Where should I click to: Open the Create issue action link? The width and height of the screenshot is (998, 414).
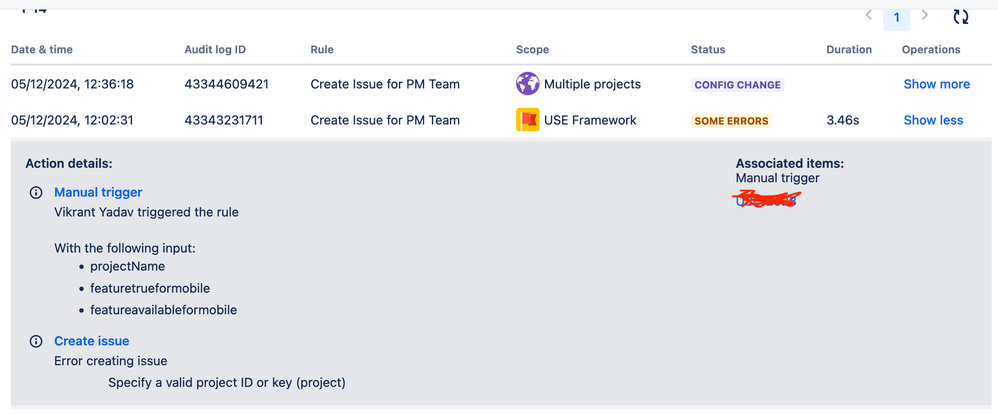[x=92, y=341]
